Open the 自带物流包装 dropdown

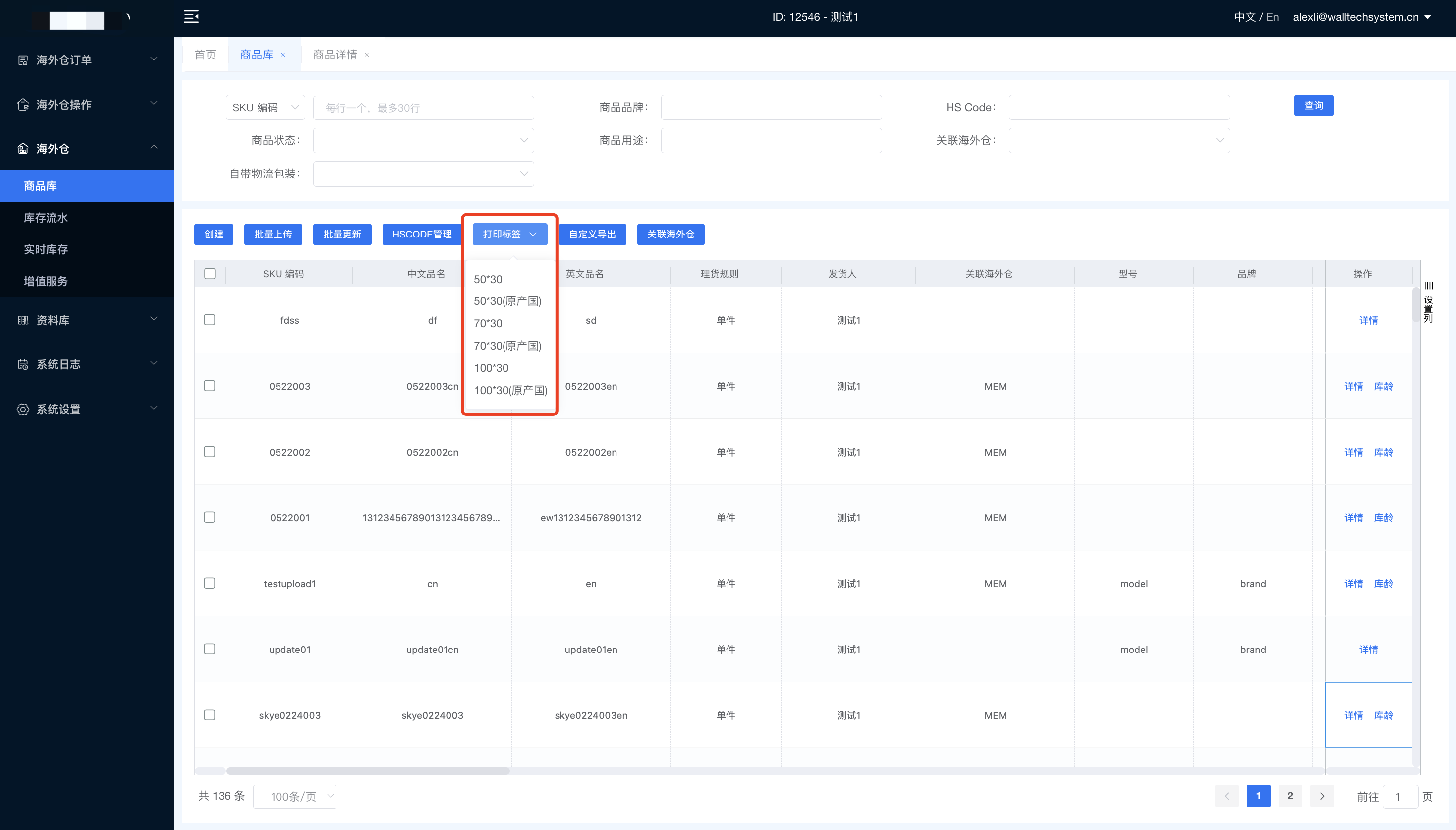423,174
